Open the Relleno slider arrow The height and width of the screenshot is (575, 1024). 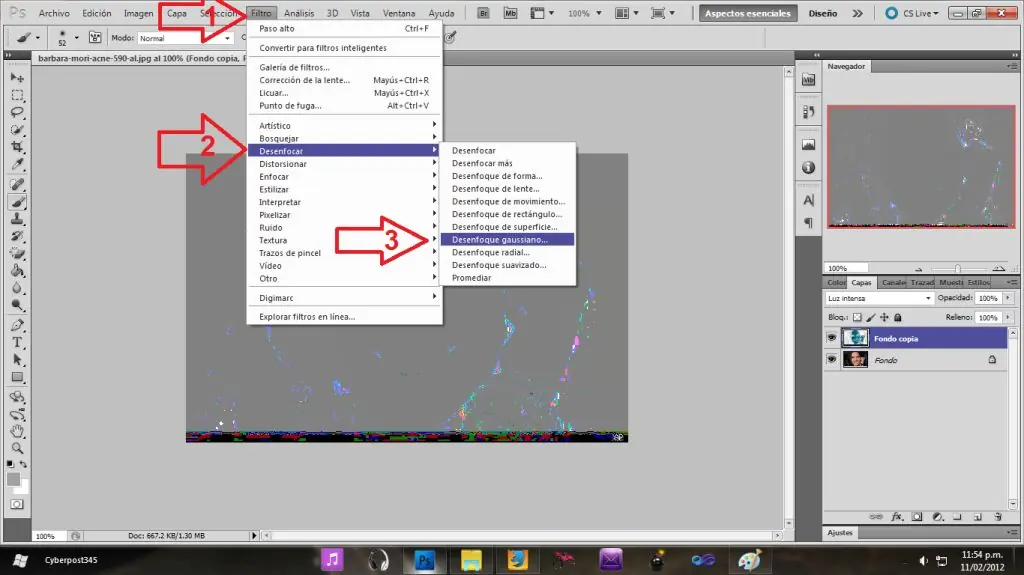[x=1008, y=318]
